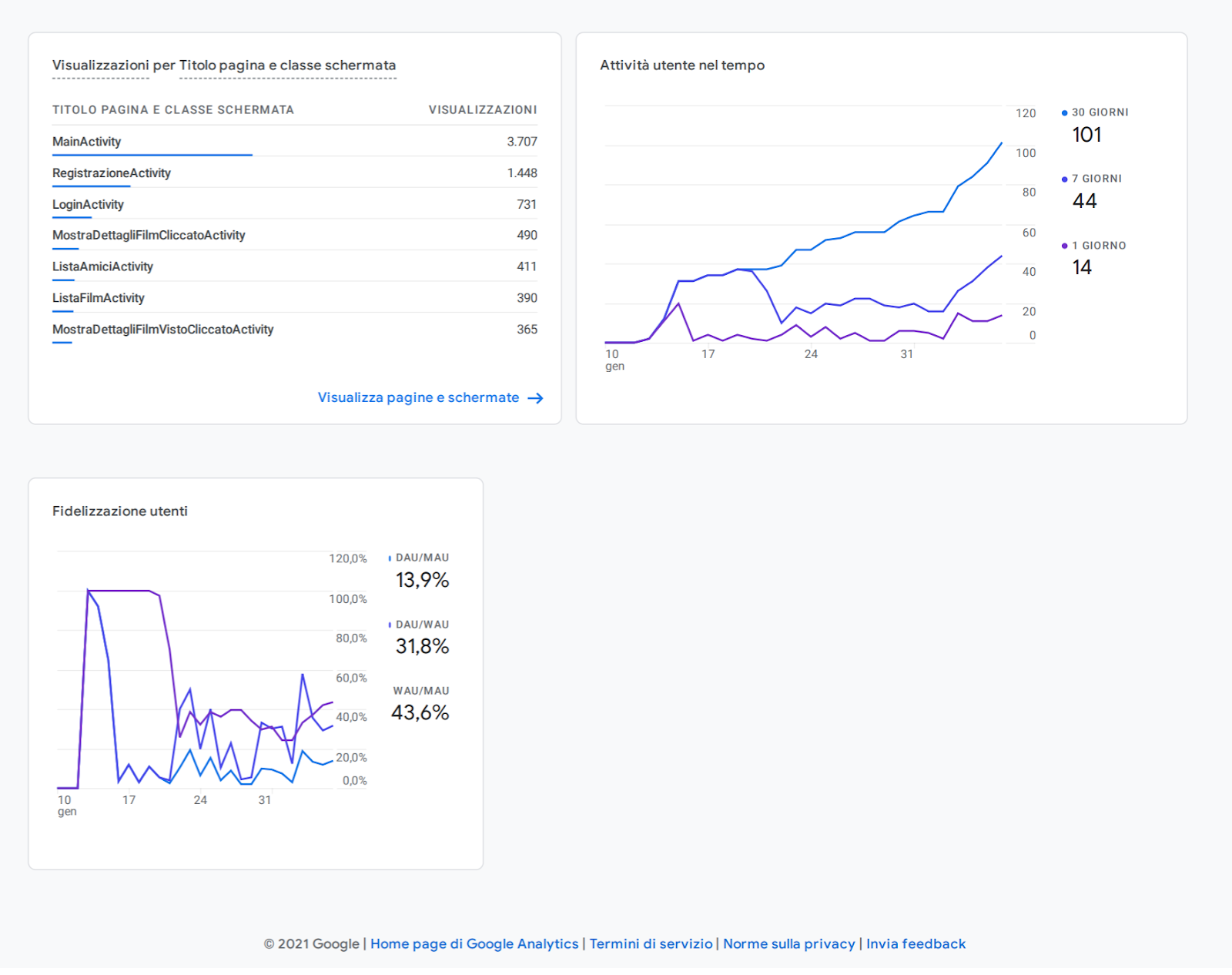Select the ListaFilmActivity row
This screenshot has height=975, width=1232.
pos(294,298)
